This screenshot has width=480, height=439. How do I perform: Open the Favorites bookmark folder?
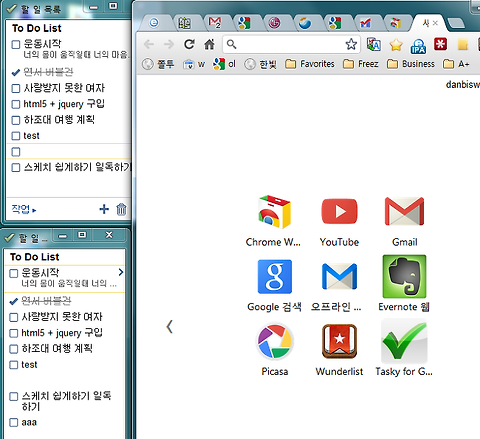(310, 64)
